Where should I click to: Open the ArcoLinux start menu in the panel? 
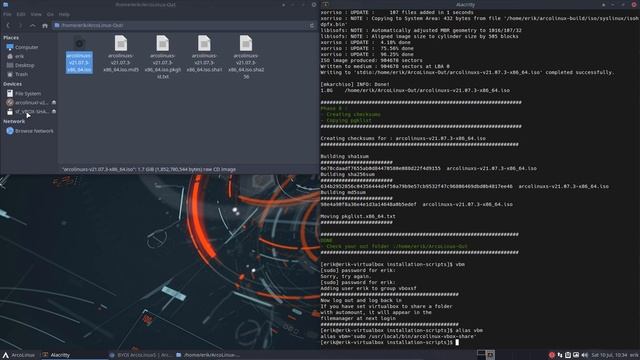coord(19,355)
